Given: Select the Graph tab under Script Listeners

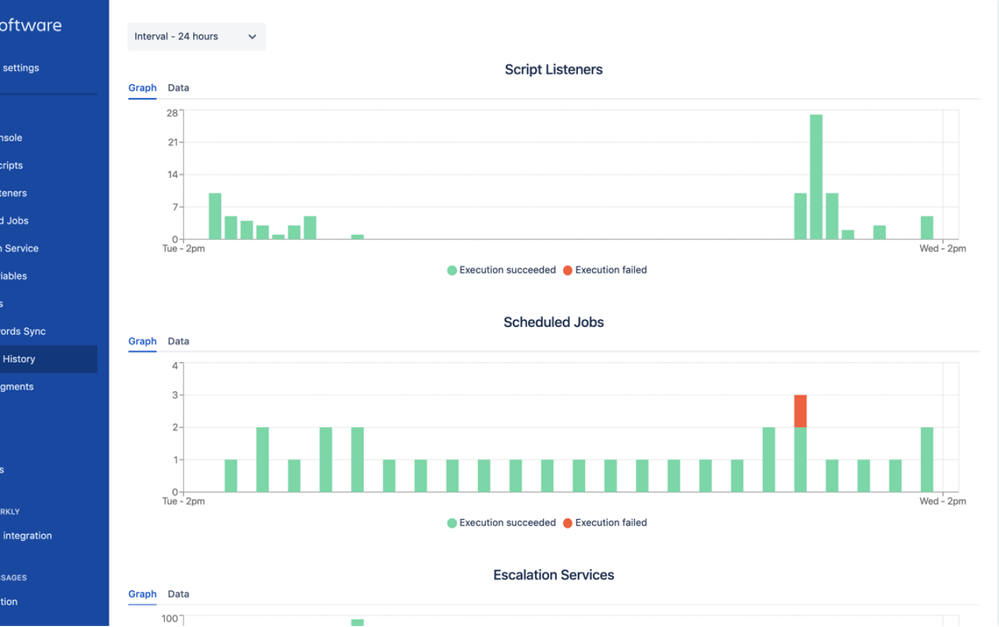Looking at the screenshot, I should 142,88.
